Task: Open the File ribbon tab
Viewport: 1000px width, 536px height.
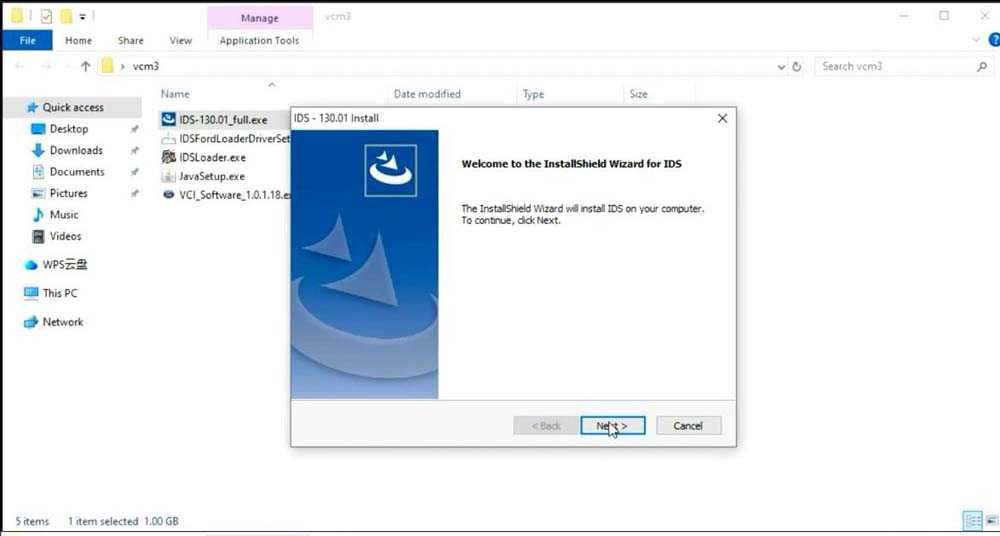Action: click(27, 41)
